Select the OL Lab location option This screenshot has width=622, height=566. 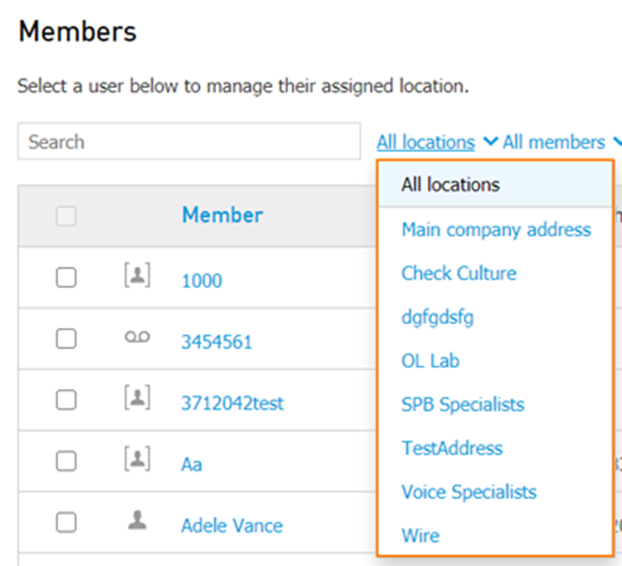click(430, 361)
